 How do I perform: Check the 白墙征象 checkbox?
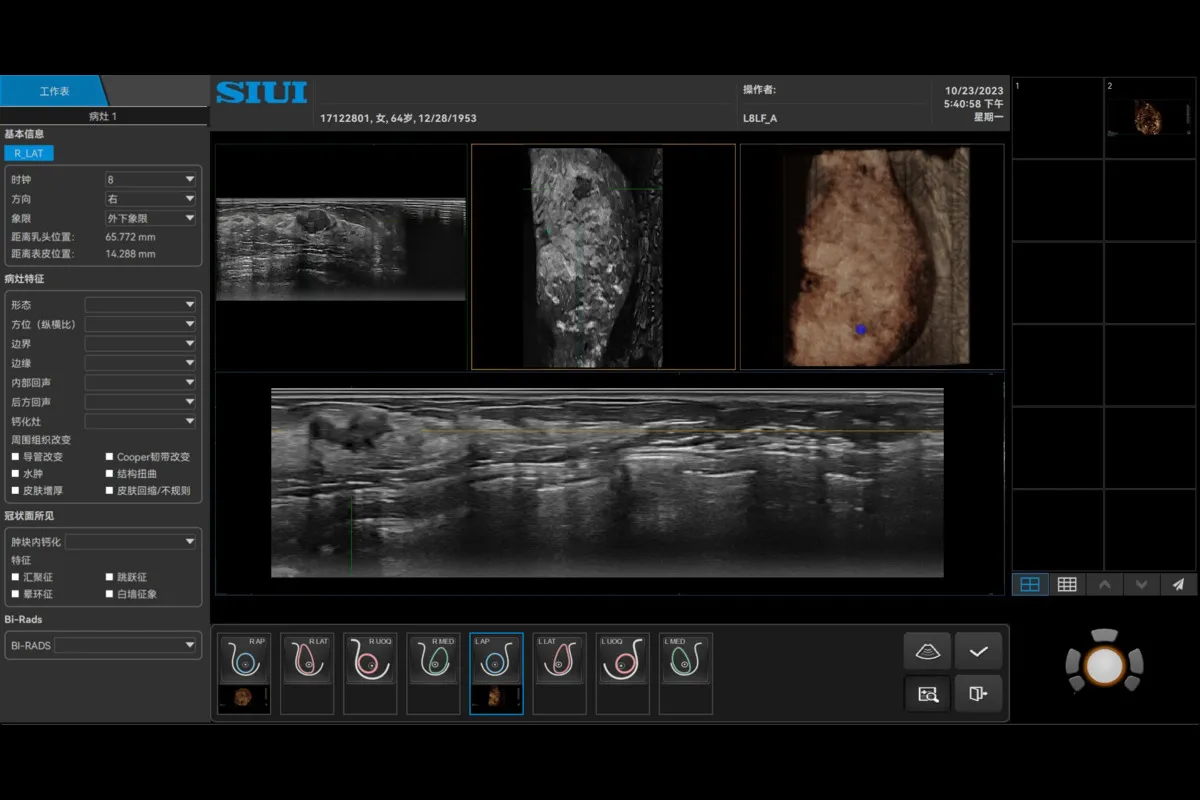109,594
